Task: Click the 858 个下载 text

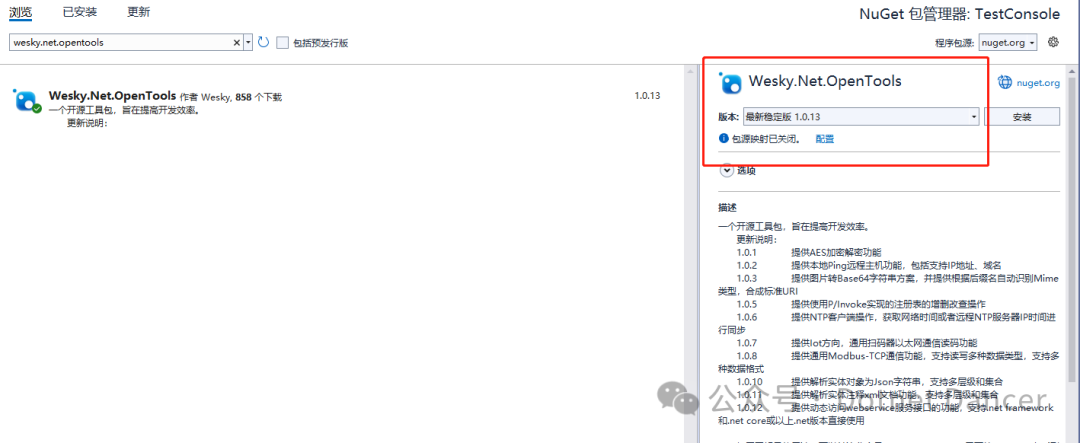Action: [x=258, y=97]
